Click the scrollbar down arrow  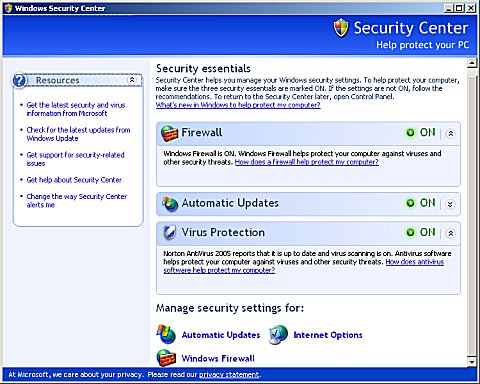click(x=472, y=361)
